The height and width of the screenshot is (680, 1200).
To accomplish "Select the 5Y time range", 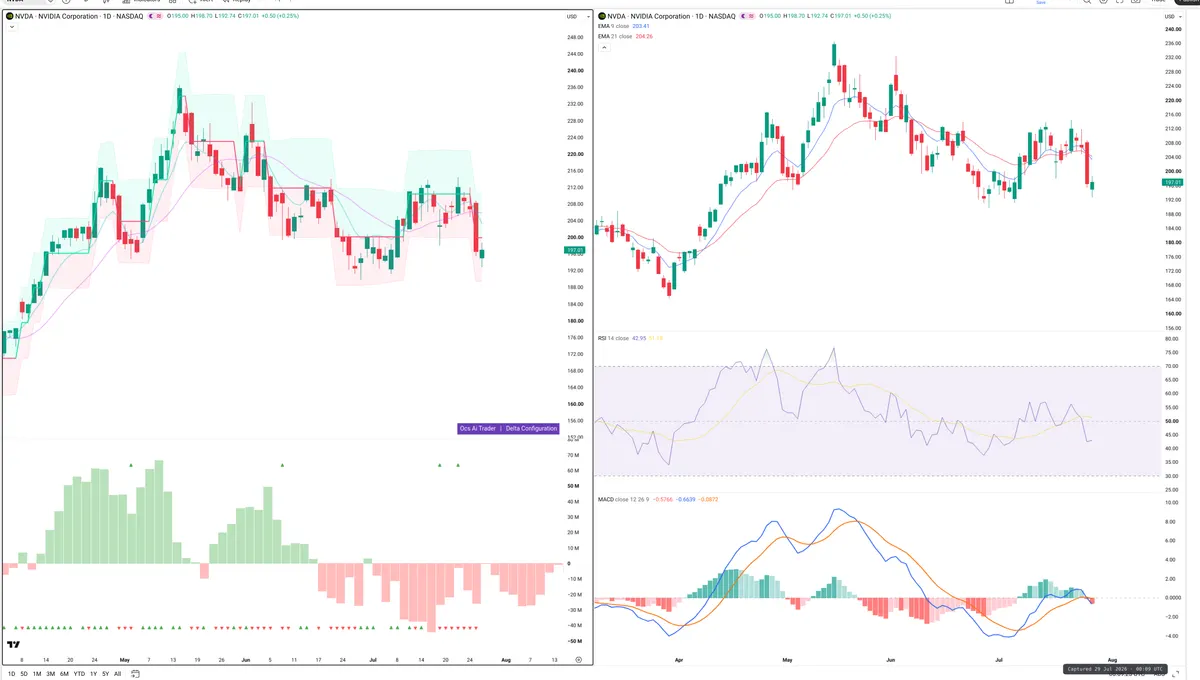I will tap(105, 674).
